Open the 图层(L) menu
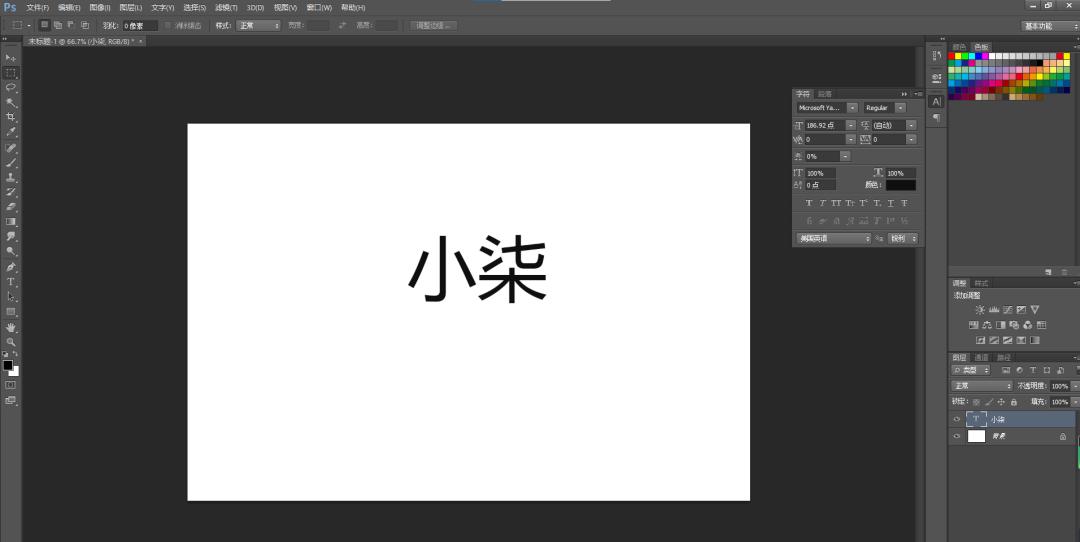 131,8
